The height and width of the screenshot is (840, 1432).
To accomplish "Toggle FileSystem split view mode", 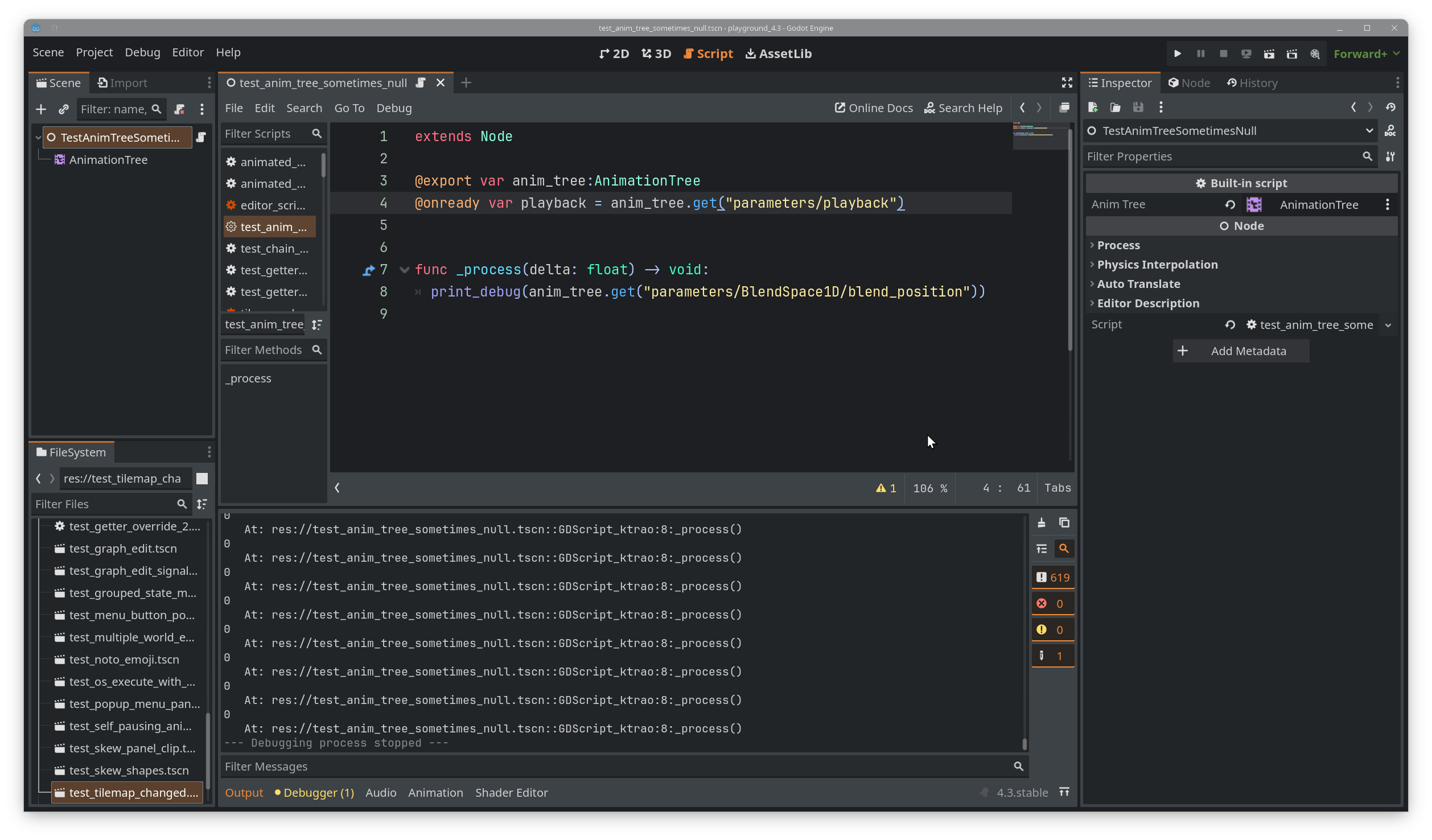I will [202, 479].
